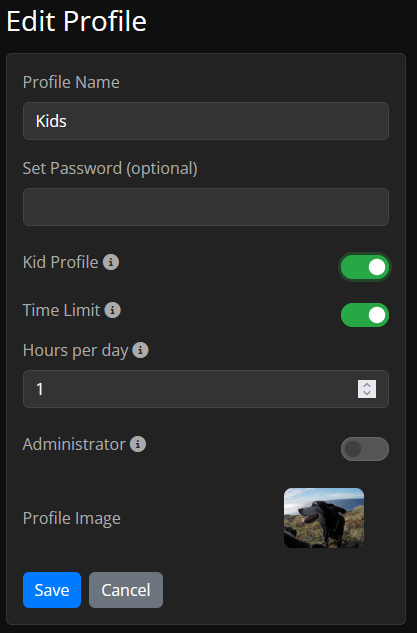Disable the Kid Profile toggle
The height and width of the screenshot is (633, 417).
pyautogui.click(x=365, y=267)
